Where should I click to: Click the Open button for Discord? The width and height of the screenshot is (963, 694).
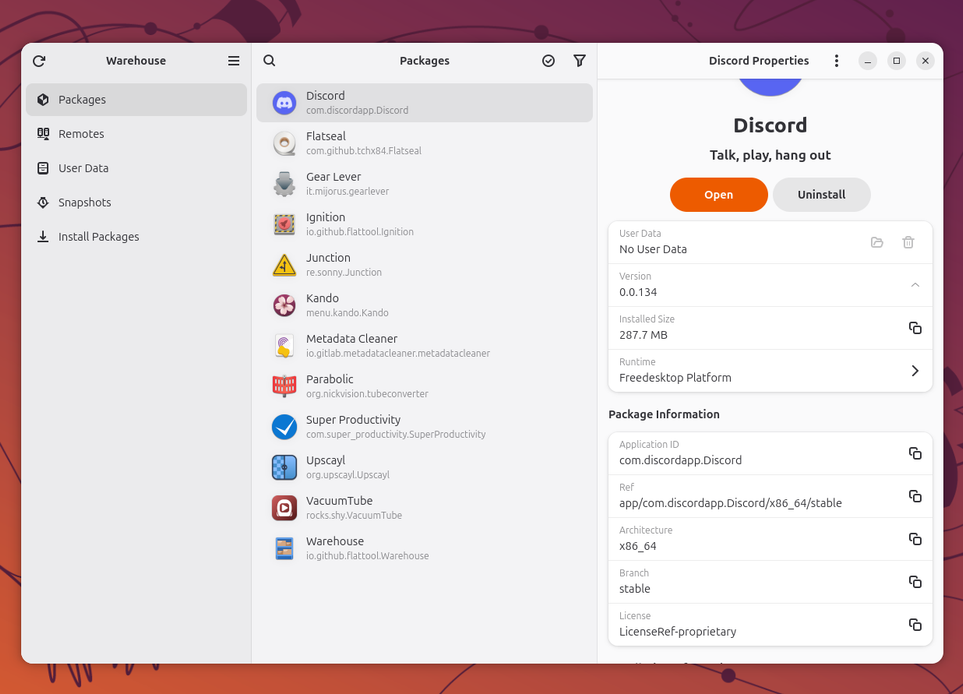click(719, 195)
